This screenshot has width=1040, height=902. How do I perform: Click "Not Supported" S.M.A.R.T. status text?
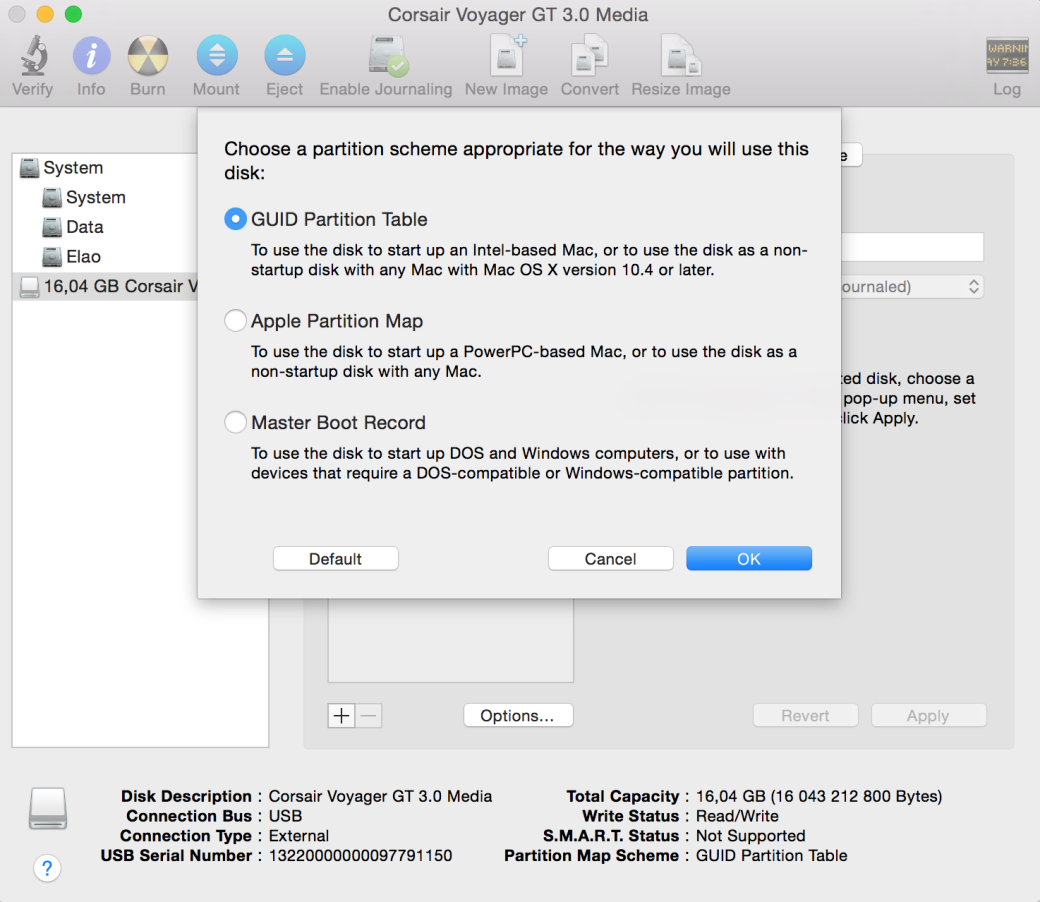(750, 836)
